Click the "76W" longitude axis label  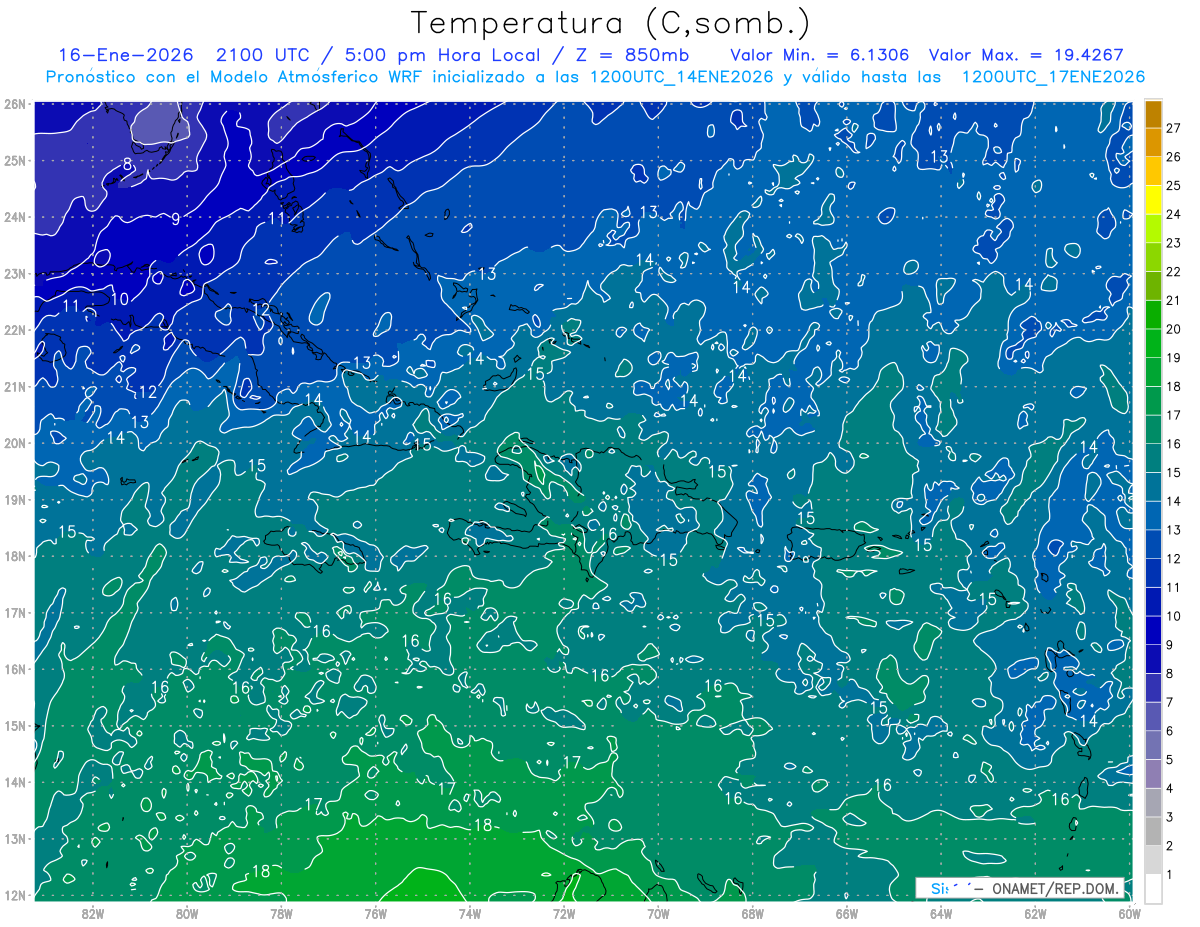pos(375,913)
